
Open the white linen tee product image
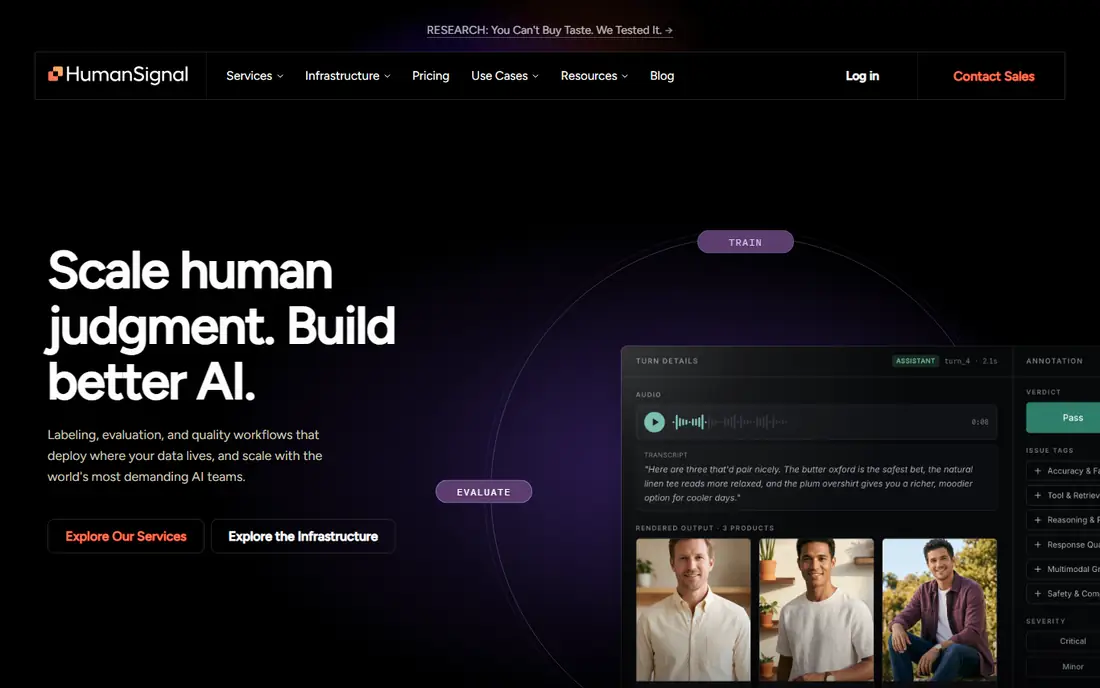pyautogui.click(x=817, y=609)
